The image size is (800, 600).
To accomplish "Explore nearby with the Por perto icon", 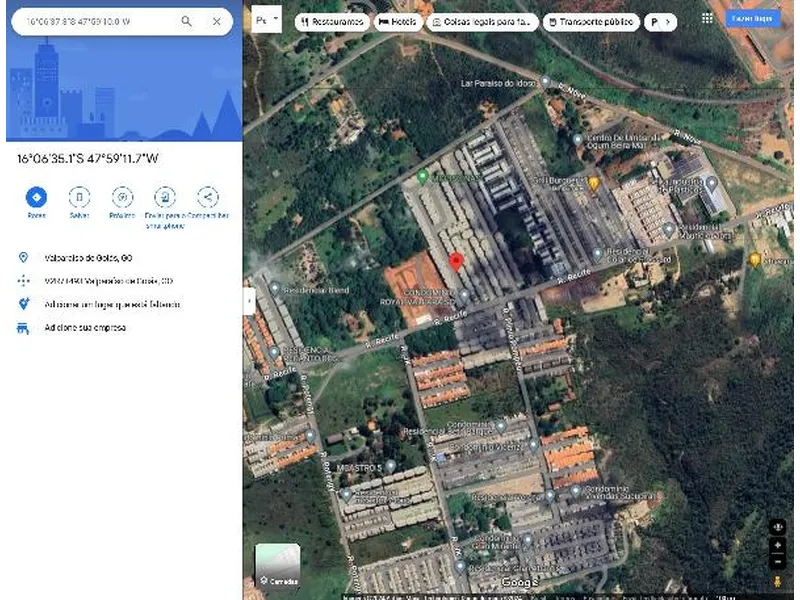I will 123,197.
